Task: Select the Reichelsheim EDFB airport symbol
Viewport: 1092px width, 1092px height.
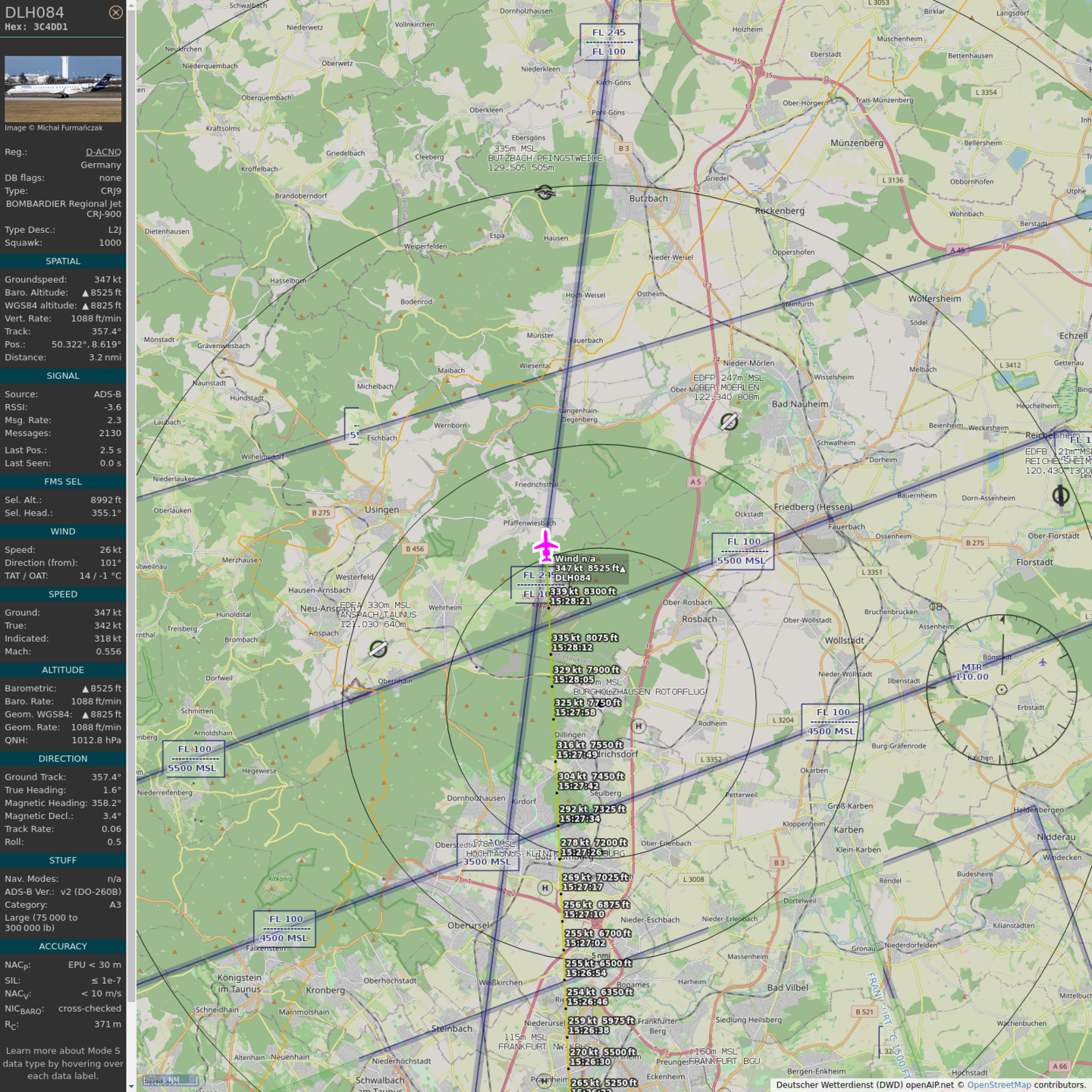Action: pos(1060,496)
